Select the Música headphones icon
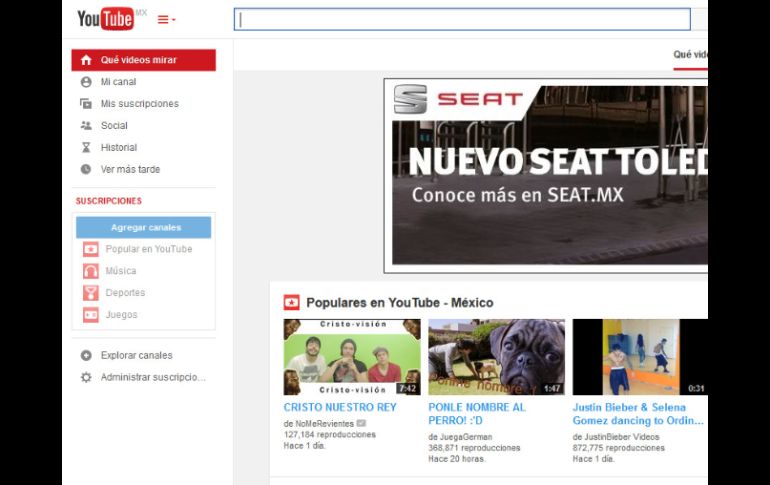 point(91,271)
